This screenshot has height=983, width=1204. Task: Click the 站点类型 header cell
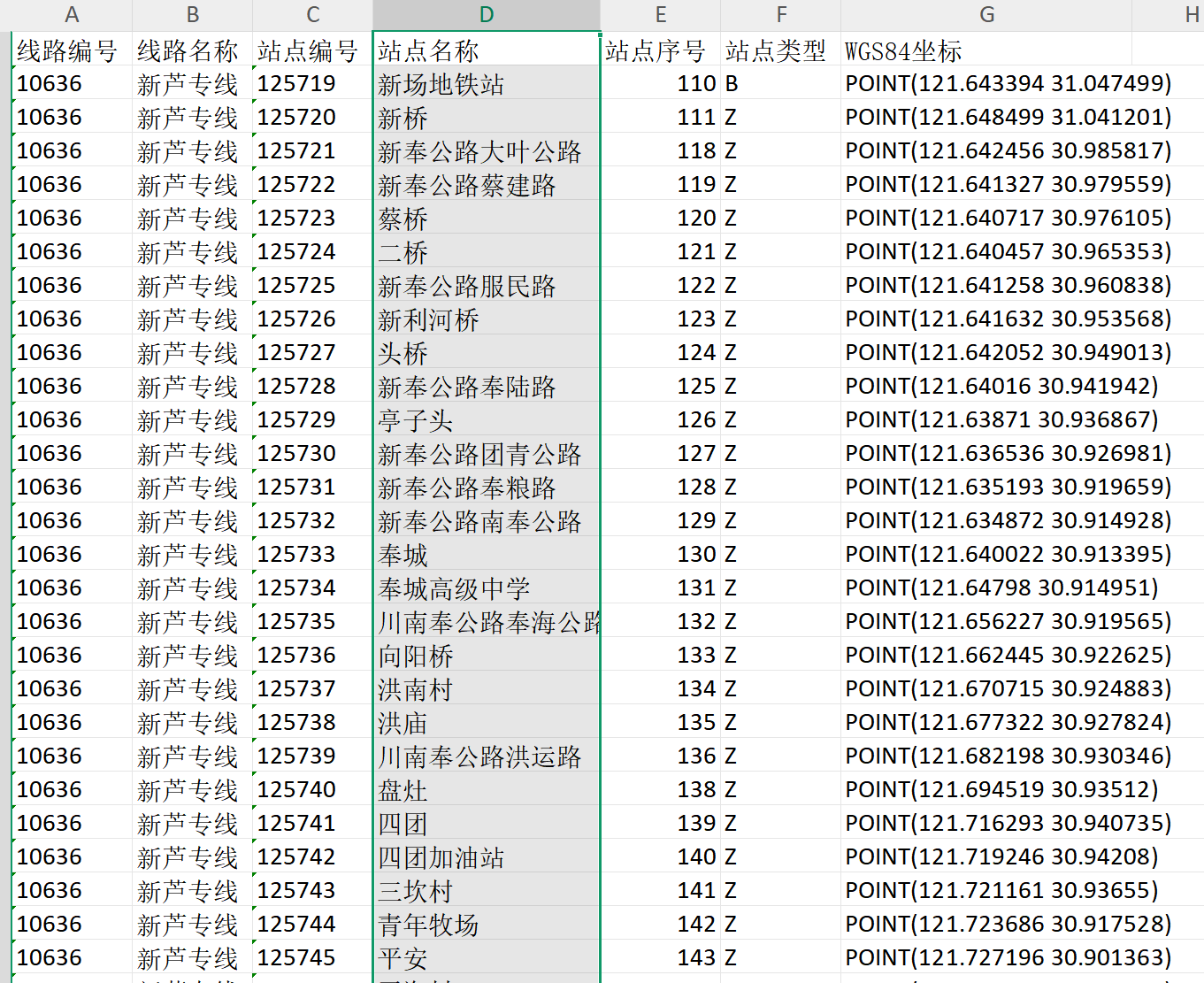pos(781,50)
